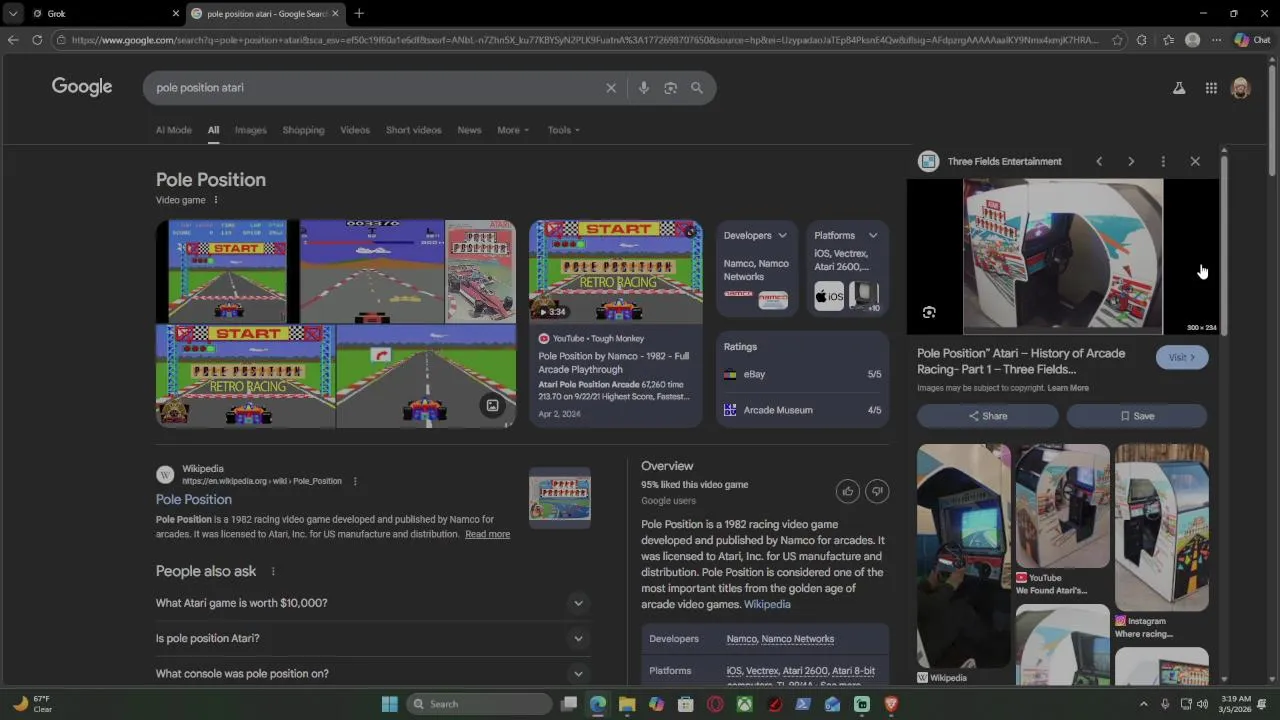Show the previous image in the preview panel
The image size is (1280, 720).
[x=1099, y=161]
